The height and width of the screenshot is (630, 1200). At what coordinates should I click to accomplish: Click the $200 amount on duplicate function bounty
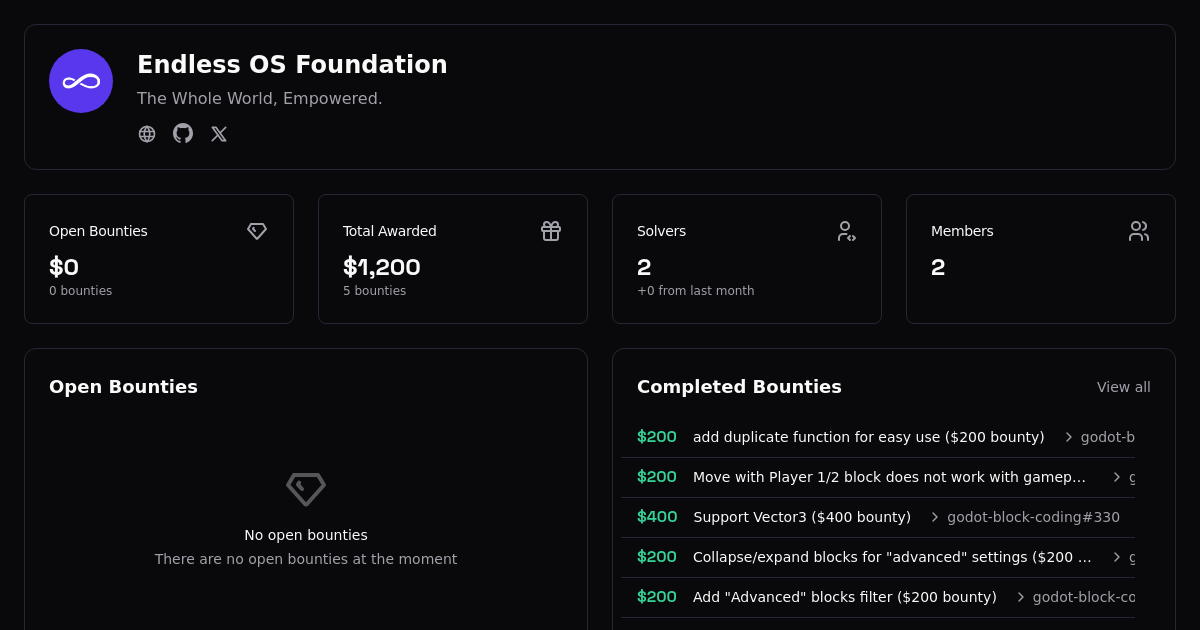(x=656, y=437)
